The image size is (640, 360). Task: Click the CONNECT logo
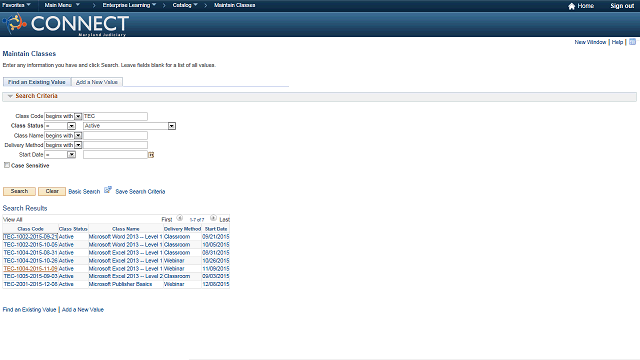click(66, 24)
